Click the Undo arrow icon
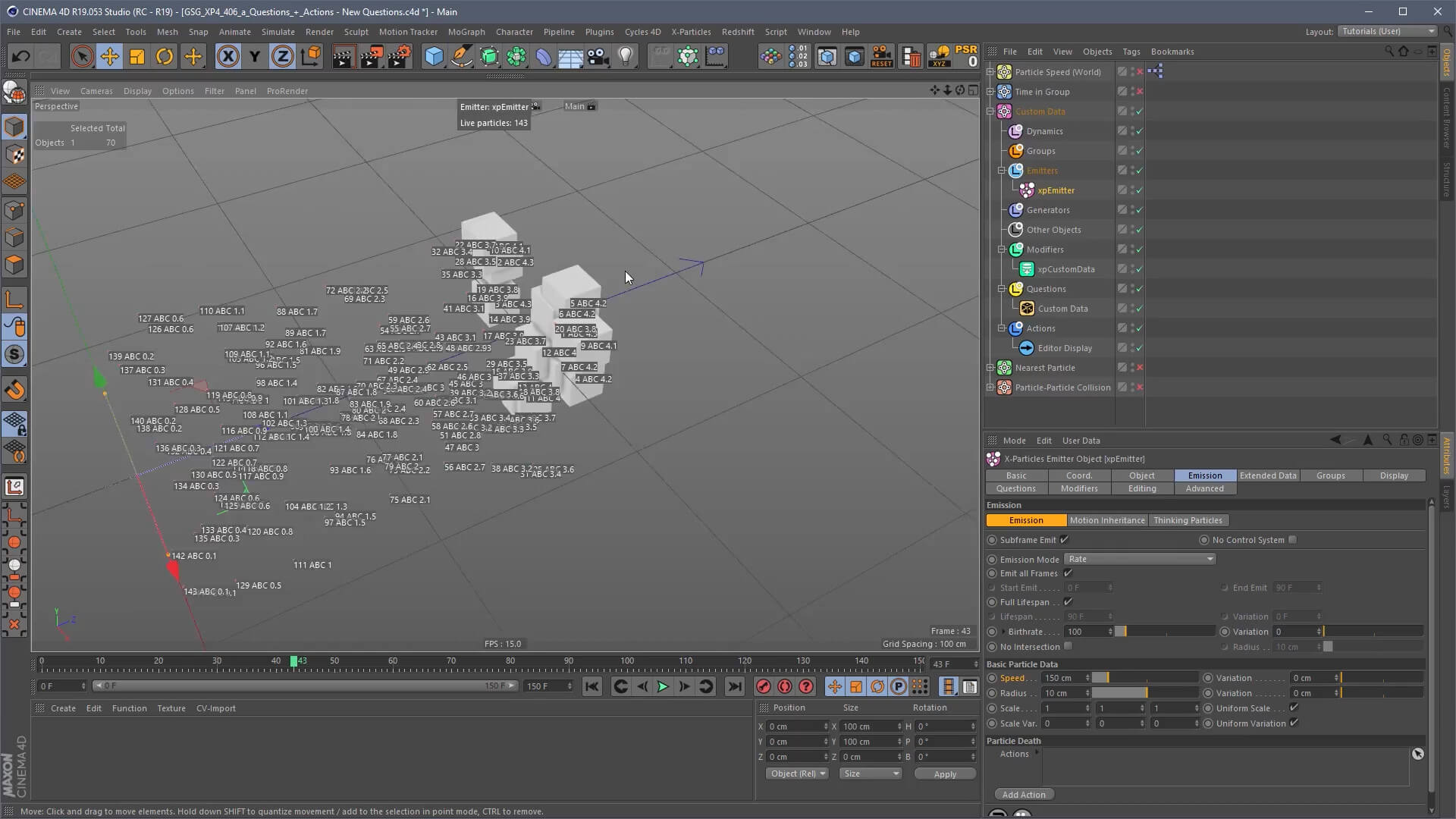This screenshot has width=1456, height=819. [20, 56]
